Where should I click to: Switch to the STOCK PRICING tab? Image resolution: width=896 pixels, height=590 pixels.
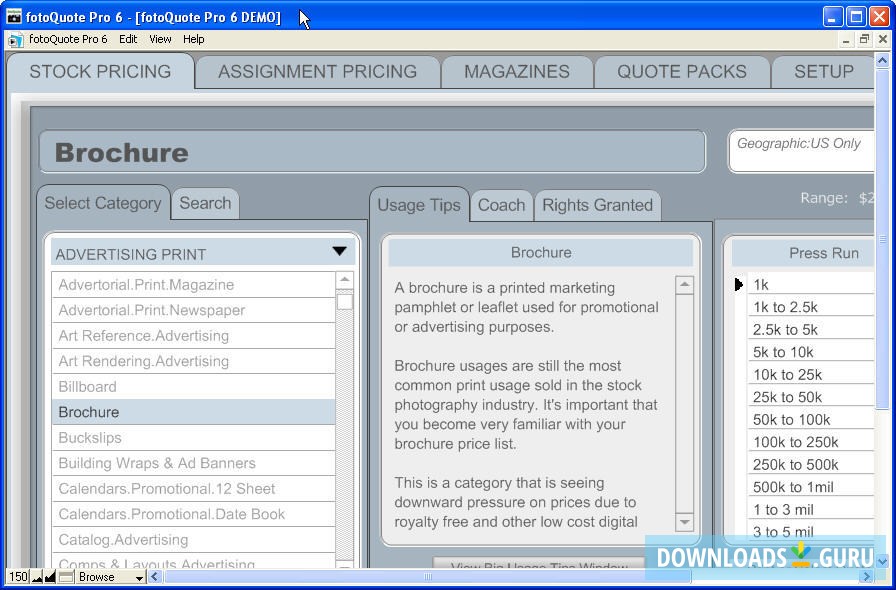[100, 71]
